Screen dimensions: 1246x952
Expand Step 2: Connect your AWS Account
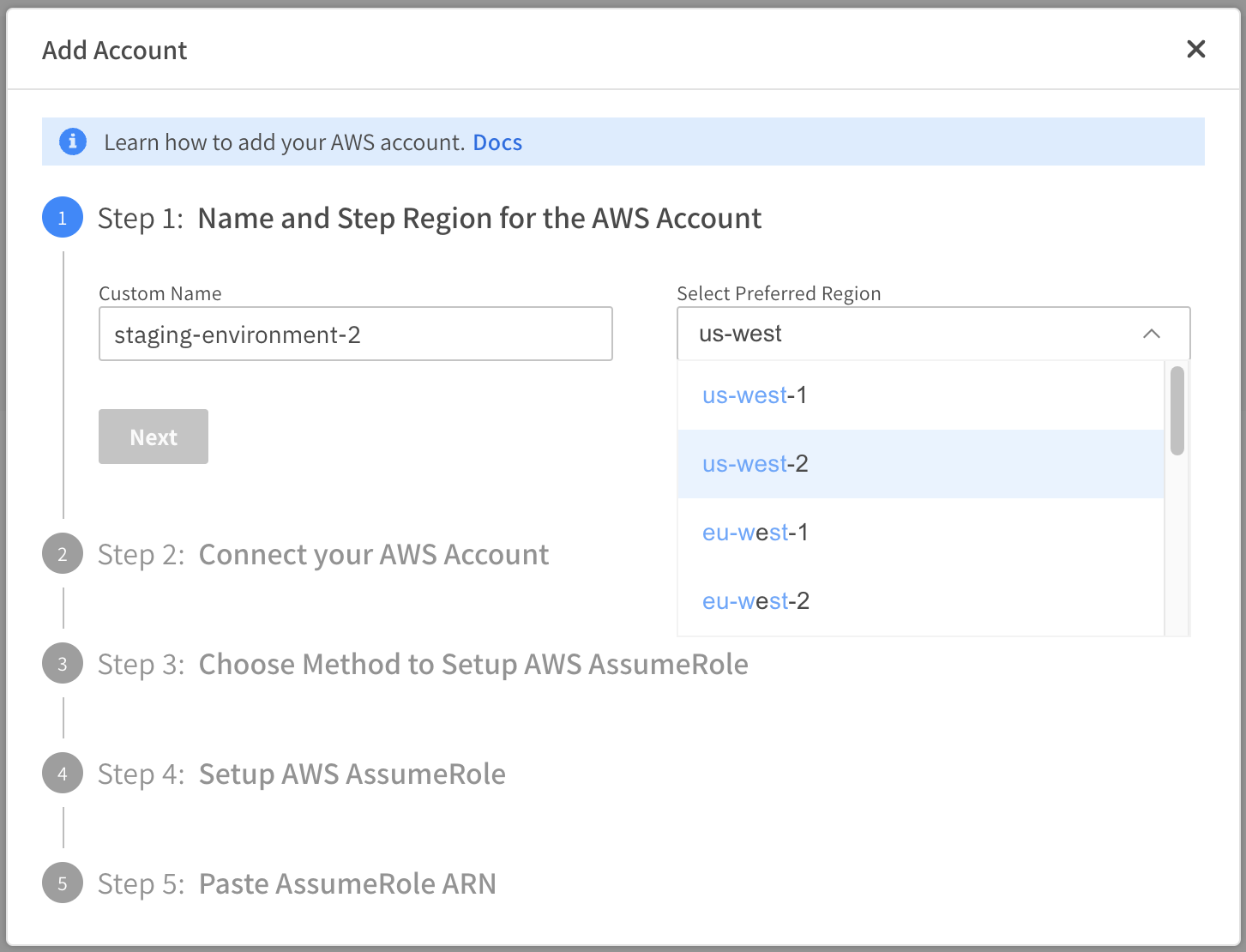pos(373,555)
